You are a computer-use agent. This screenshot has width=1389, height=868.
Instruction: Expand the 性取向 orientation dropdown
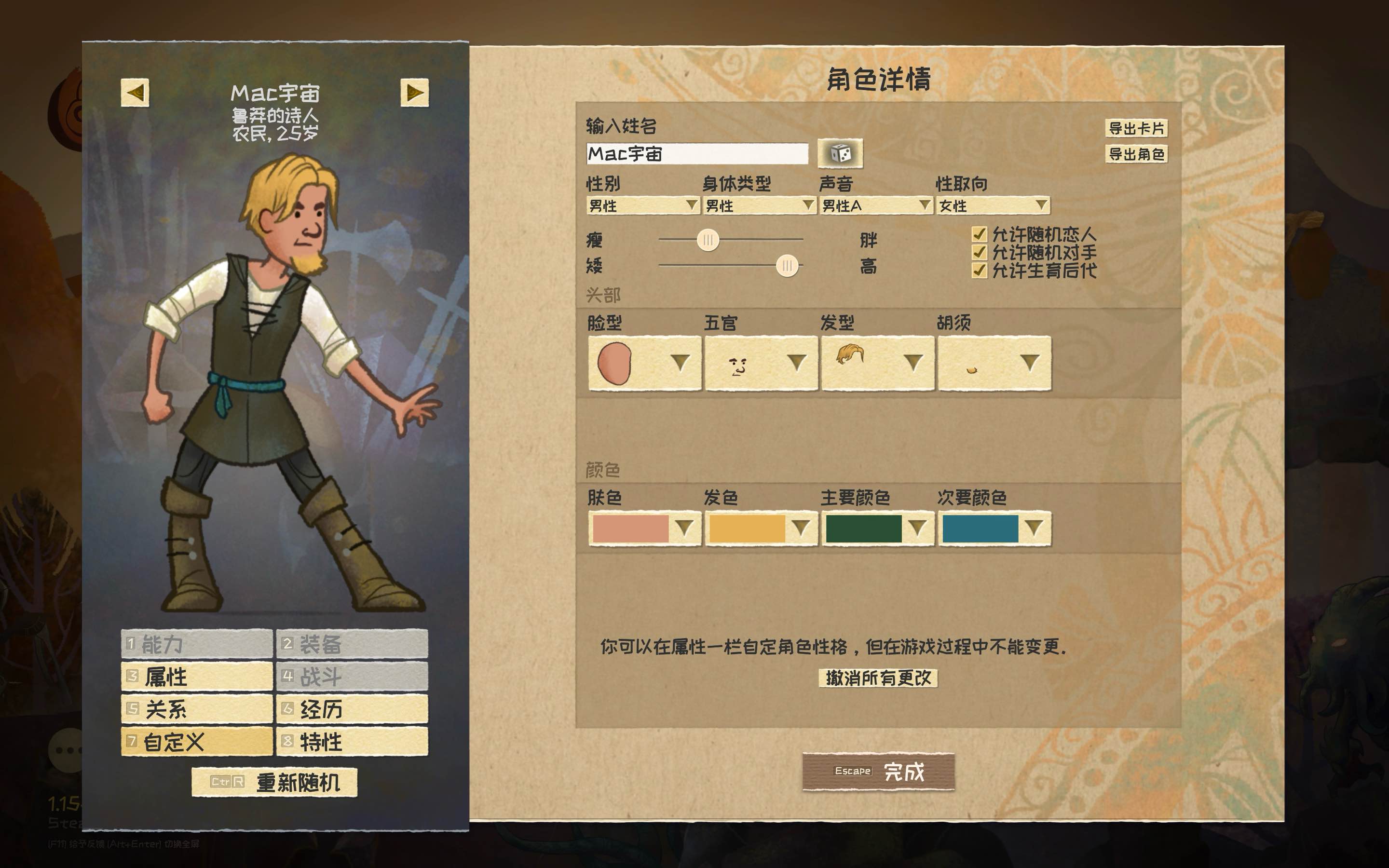pos(993,205)
